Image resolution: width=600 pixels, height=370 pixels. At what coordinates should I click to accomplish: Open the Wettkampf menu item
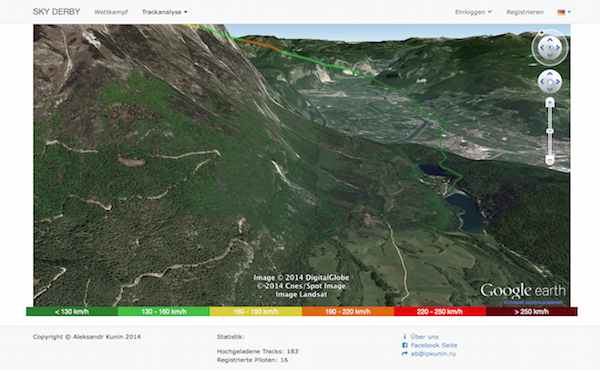(111, 12)
